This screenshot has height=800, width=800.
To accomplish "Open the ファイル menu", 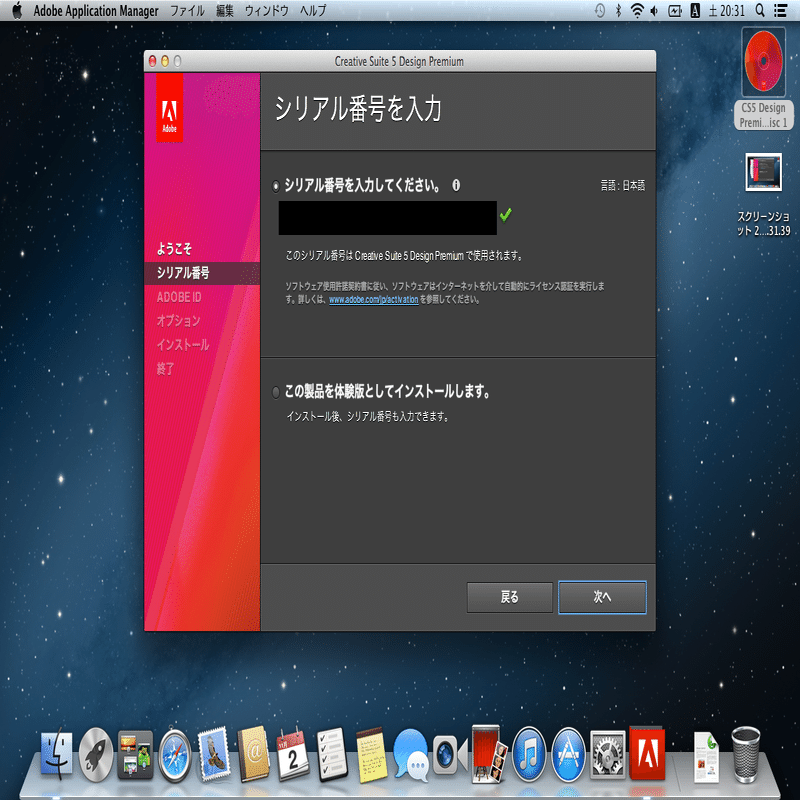I will click(187, 10).
